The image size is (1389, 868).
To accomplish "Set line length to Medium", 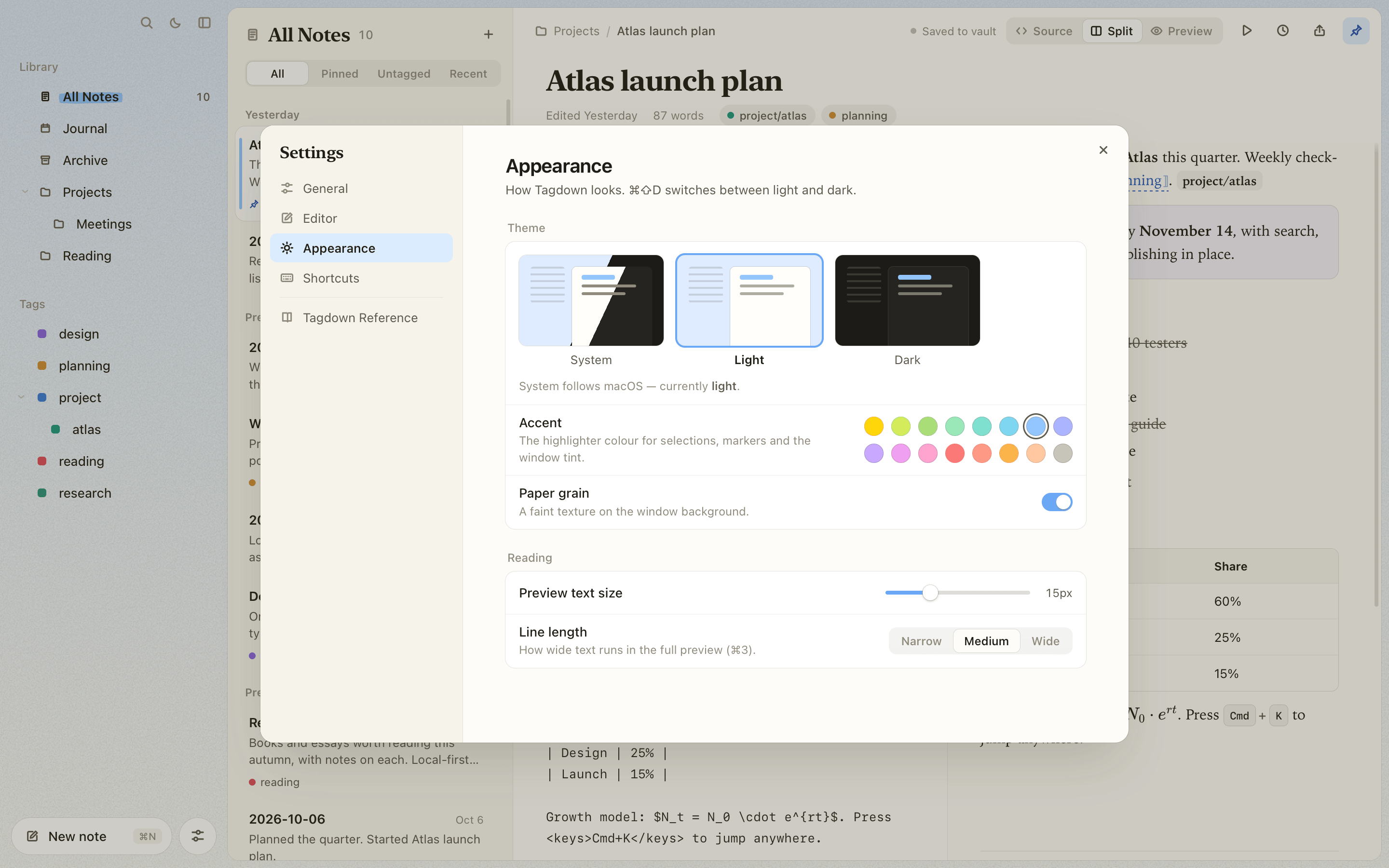I will pyautogui.click(x=986, y=641).
